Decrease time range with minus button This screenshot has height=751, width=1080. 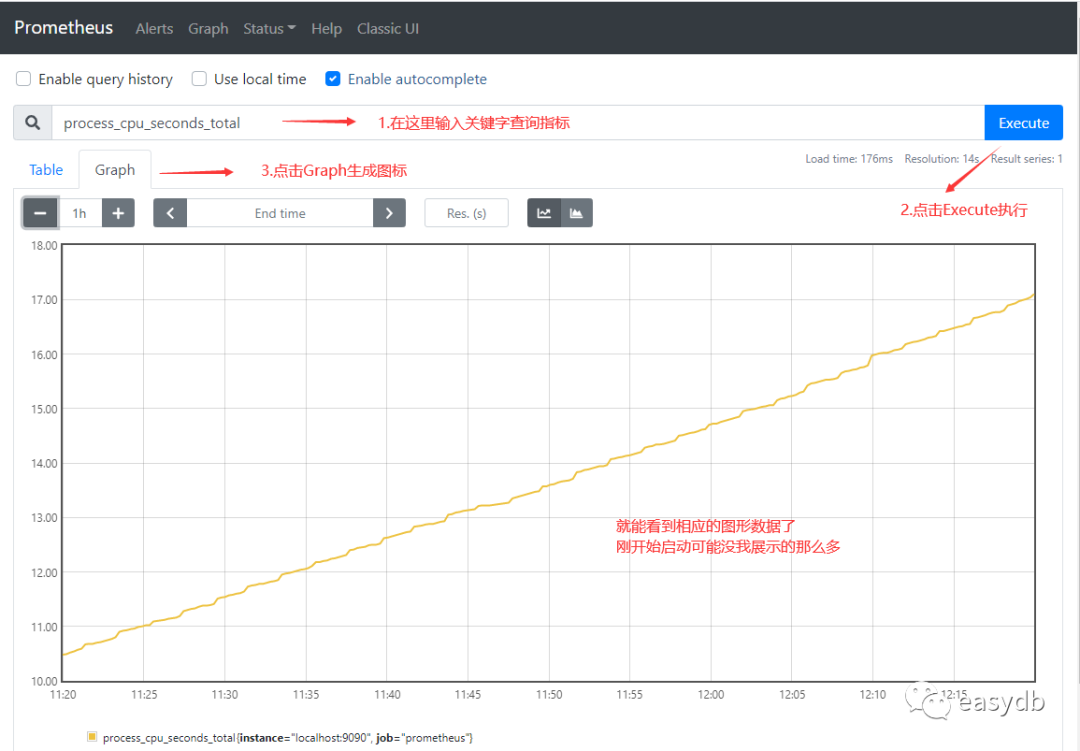(40, 213)
